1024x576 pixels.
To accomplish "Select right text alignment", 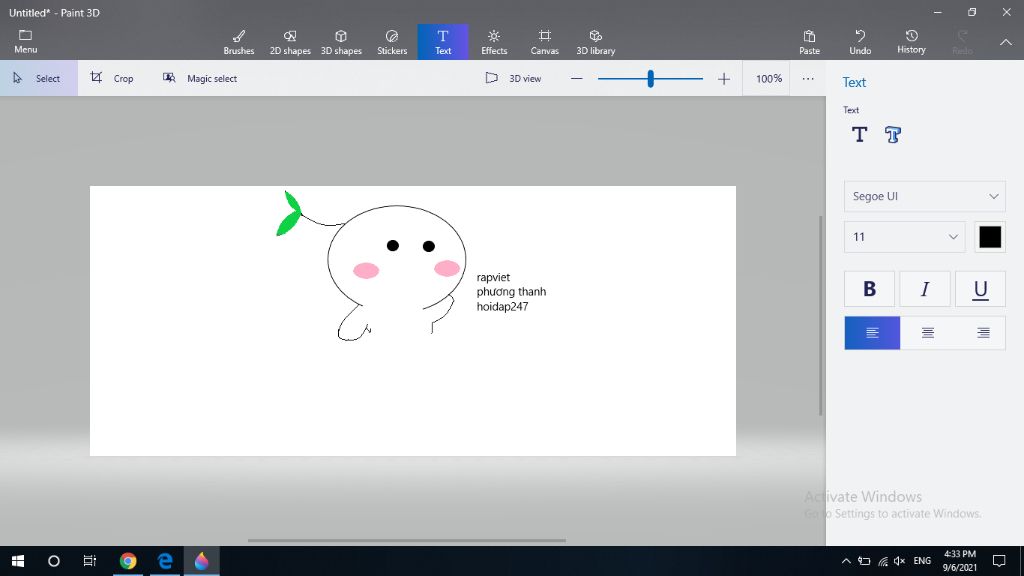I will tap(983, 333).
